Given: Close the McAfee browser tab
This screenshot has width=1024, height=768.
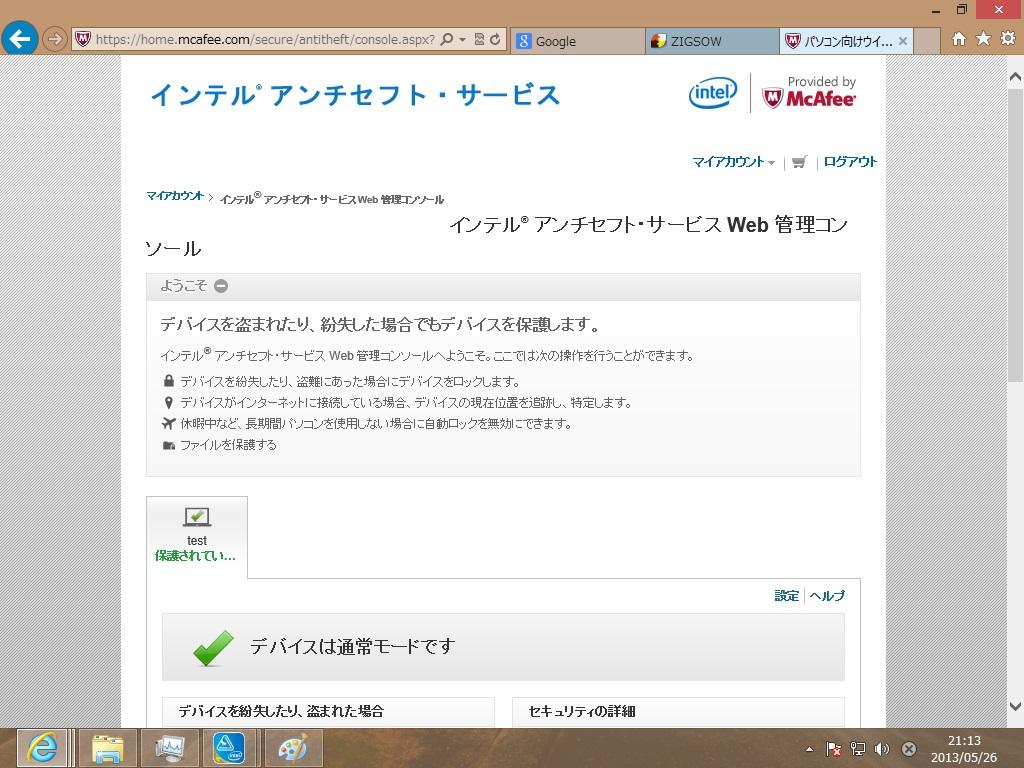Looking at the screenshot, I should (x=903, y=41).
